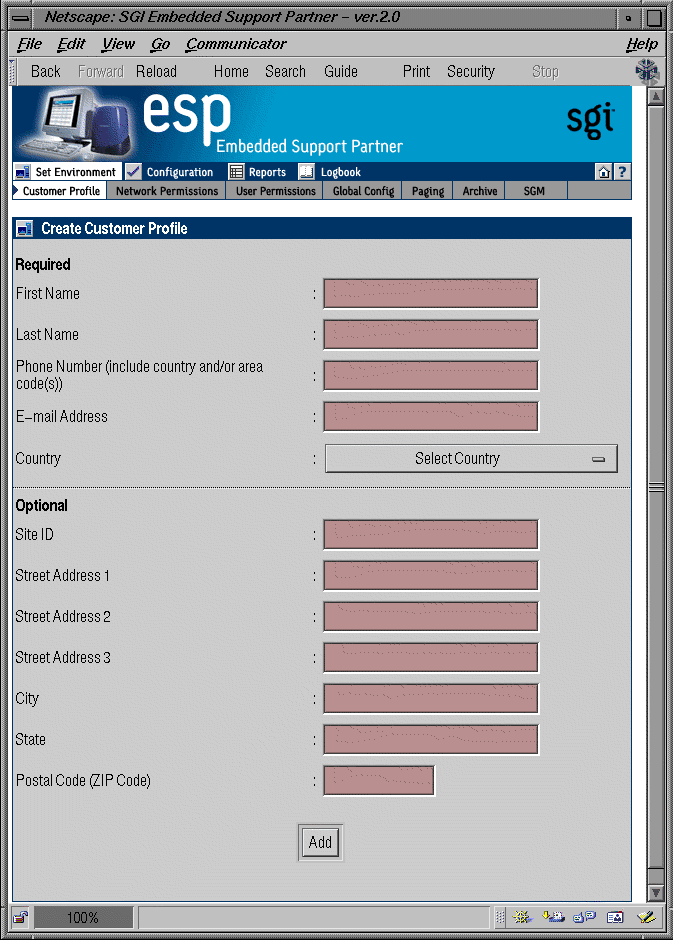Click the Add button
673x940 pixels.
(320, 842)
